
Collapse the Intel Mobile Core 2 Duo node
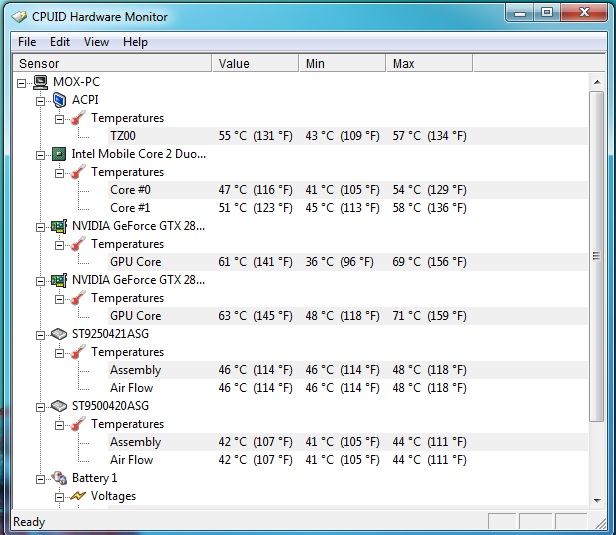point(40,156)
